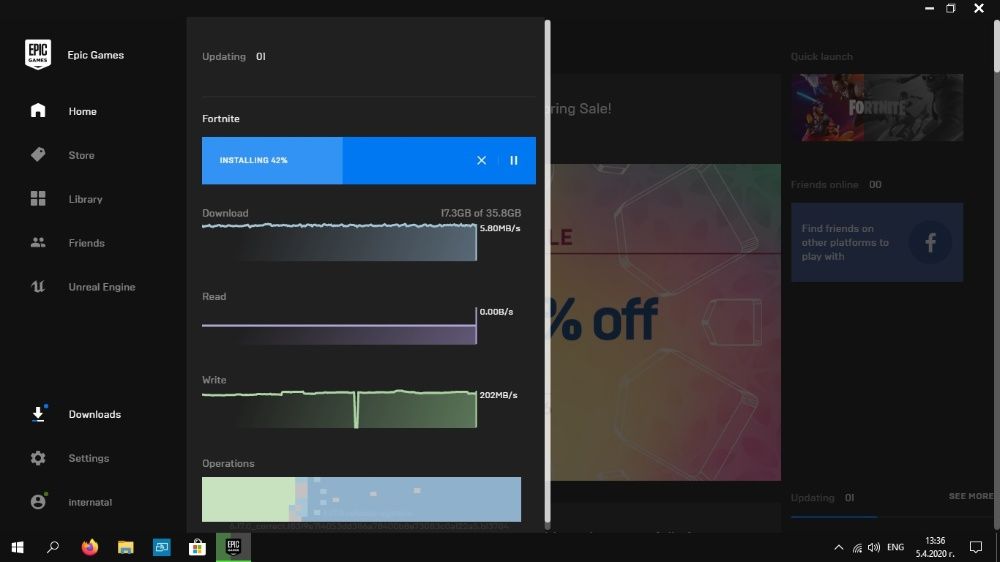The width and height of the screenshot is (1000, 562).
Task: Click the Epic Games logo icon
Action: (x=38, y=54)
